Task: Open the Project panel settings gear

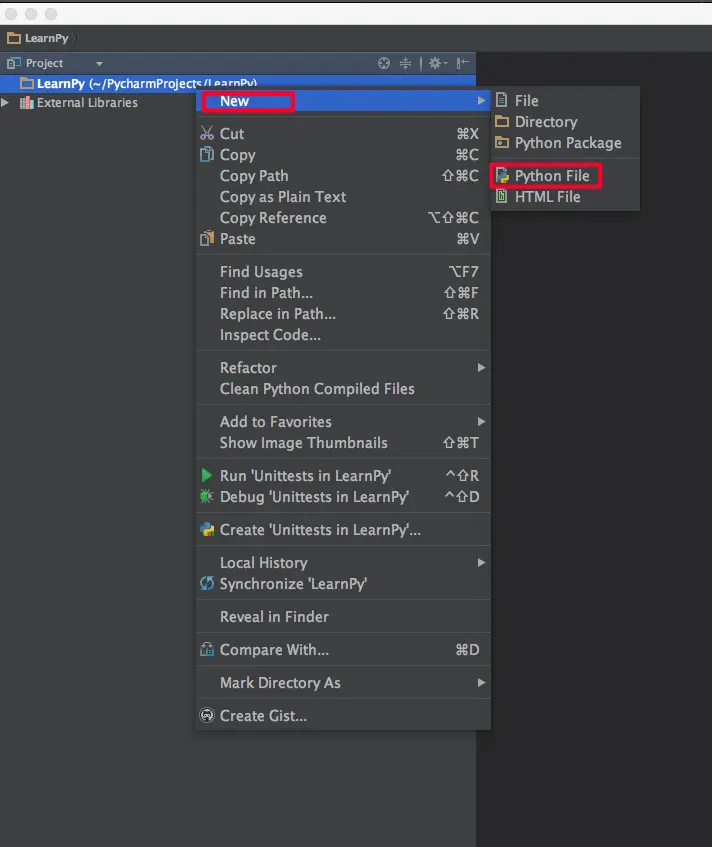Action: [437, 63]
